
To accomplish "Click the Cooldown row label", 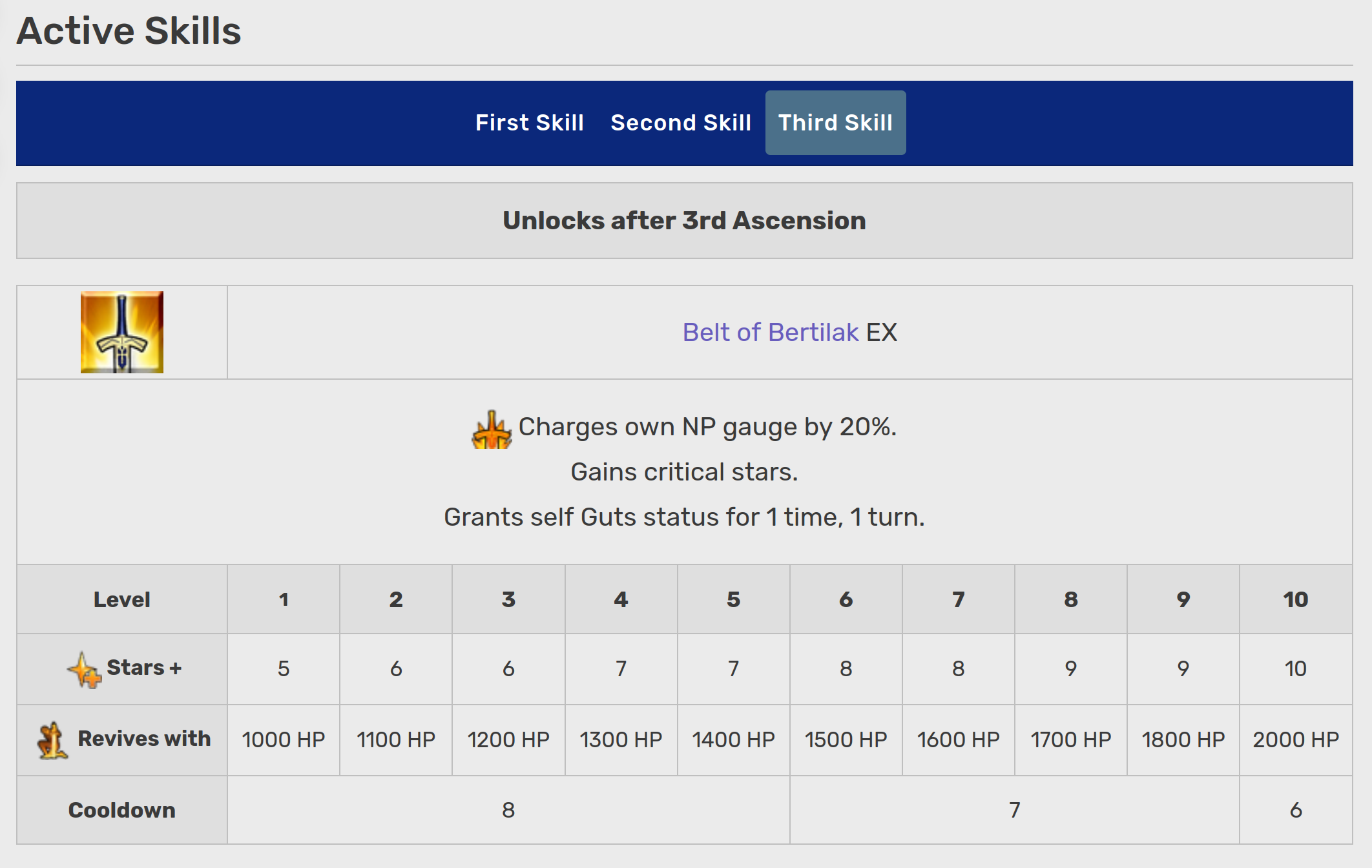I will click(122, 810).
